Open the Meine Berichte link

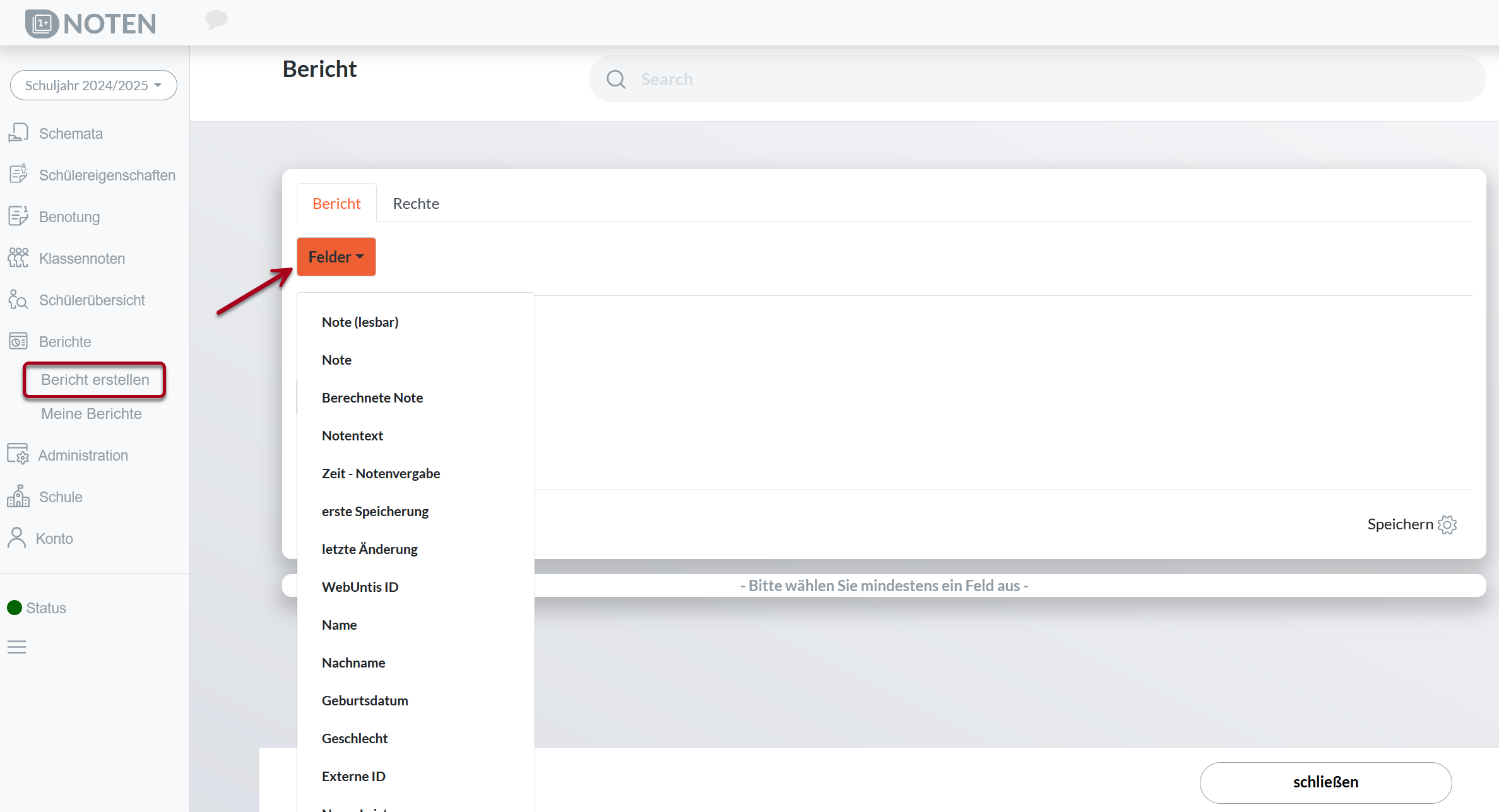92,414
